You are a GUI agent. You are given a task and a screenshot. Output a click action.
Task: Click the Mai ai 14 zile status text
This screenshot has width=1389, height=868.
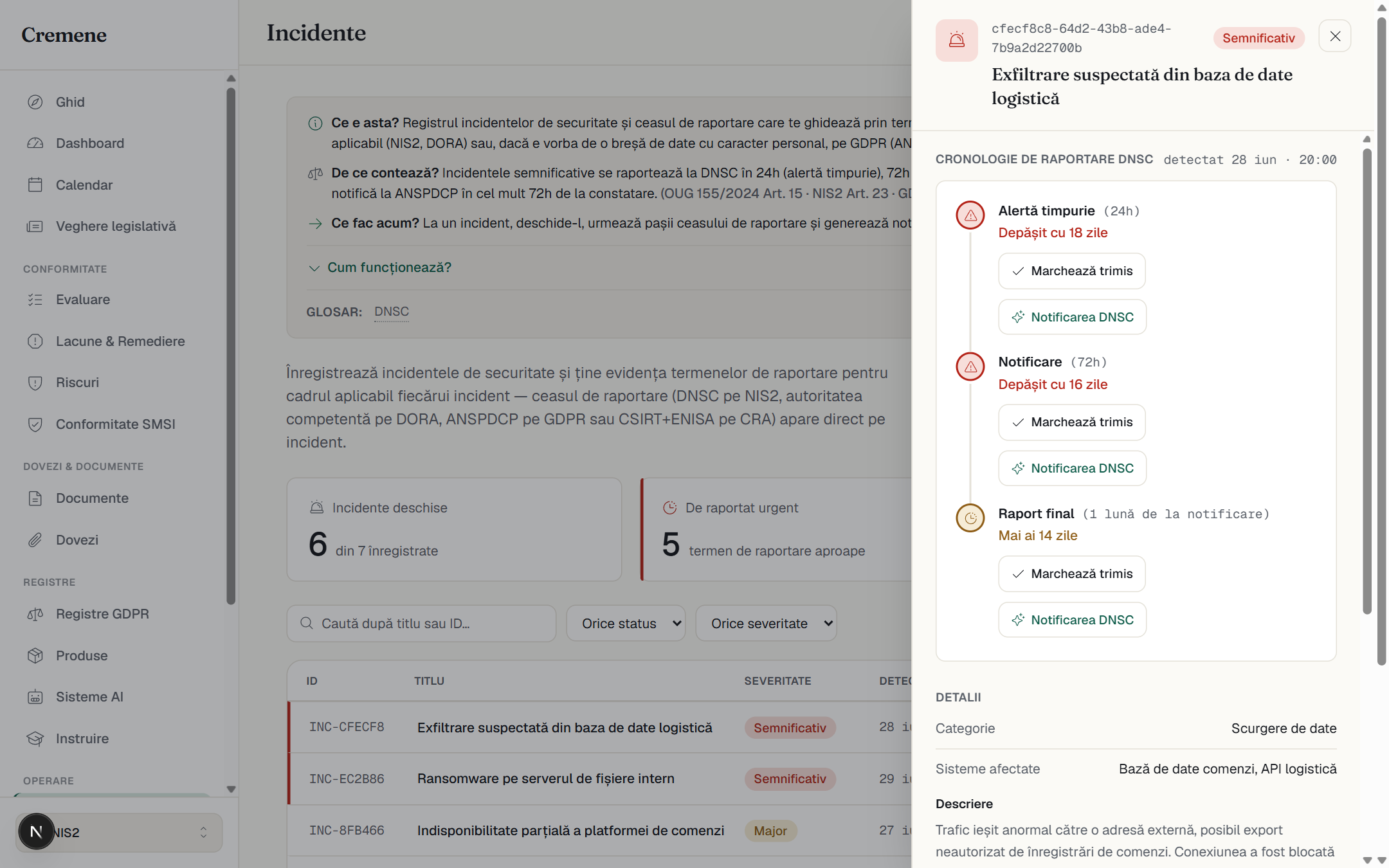(1037, 536)
